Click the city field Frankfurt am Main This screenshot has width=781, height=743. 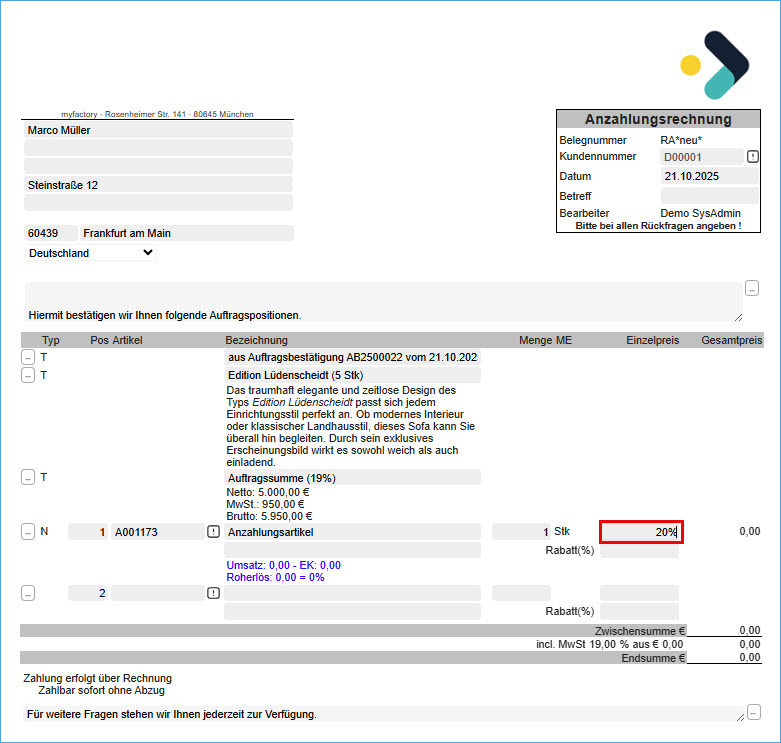coord(187,233)
